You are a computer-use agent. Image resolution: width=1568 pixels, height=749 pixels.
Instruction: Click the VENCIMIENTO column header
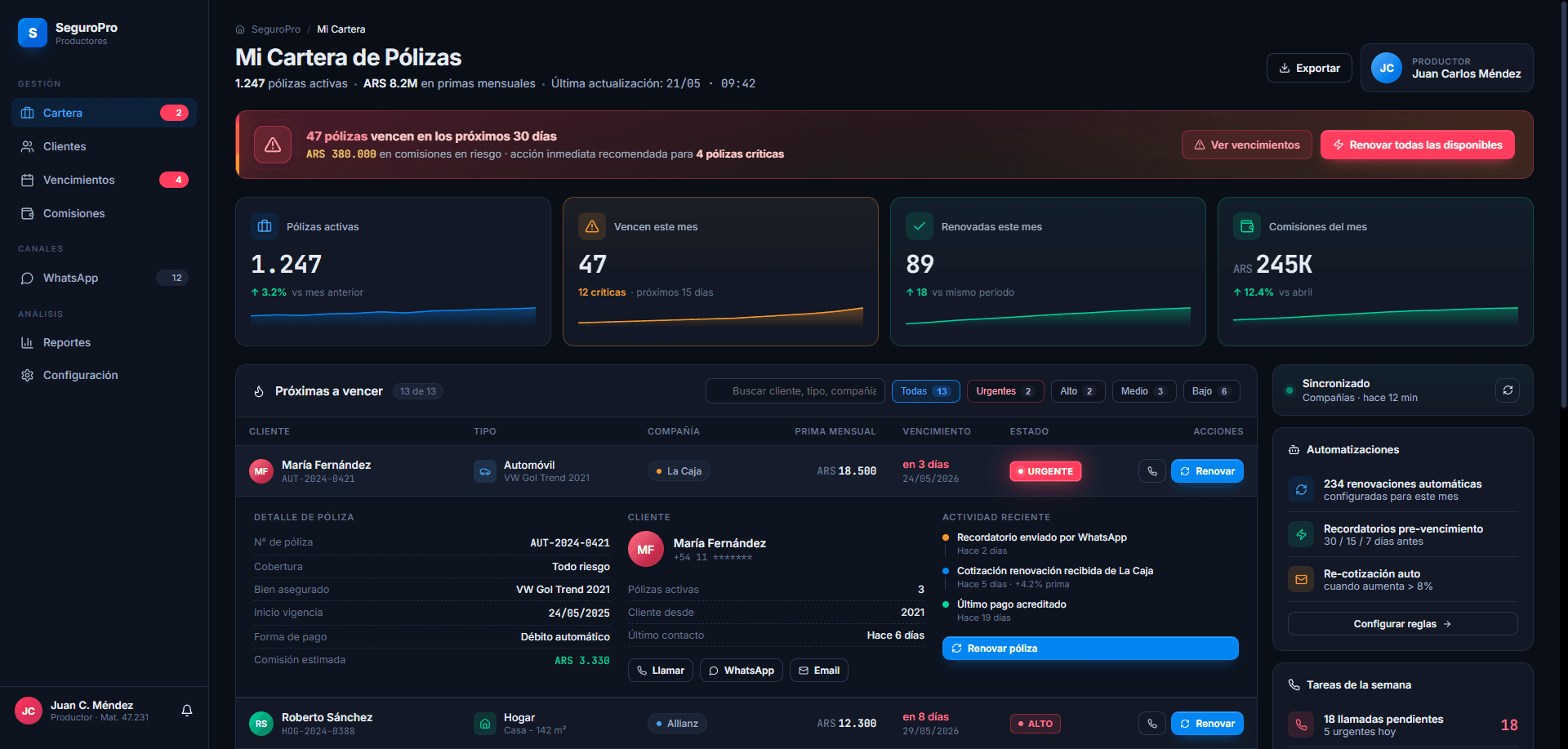(937, 431)
